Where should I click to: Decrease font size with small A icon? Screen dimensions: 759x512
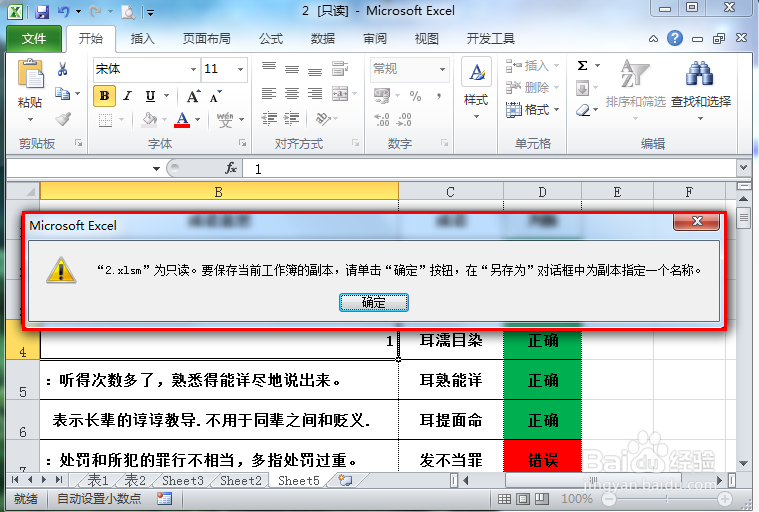pos(215,96)
